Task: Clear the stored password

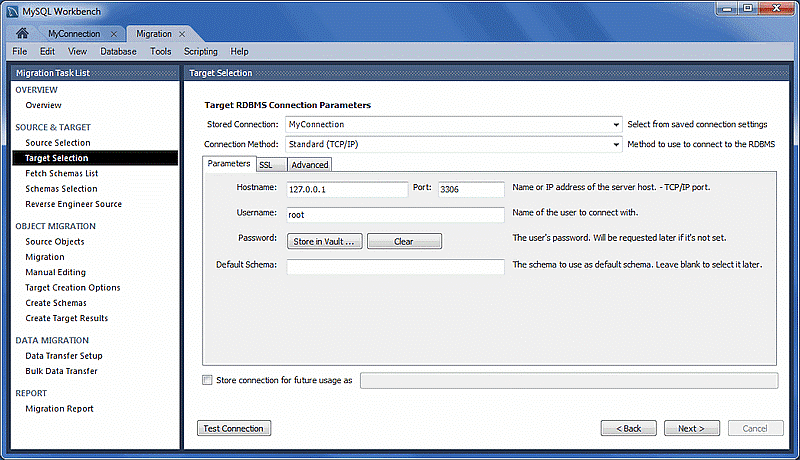Action: (x=404, y=241)
